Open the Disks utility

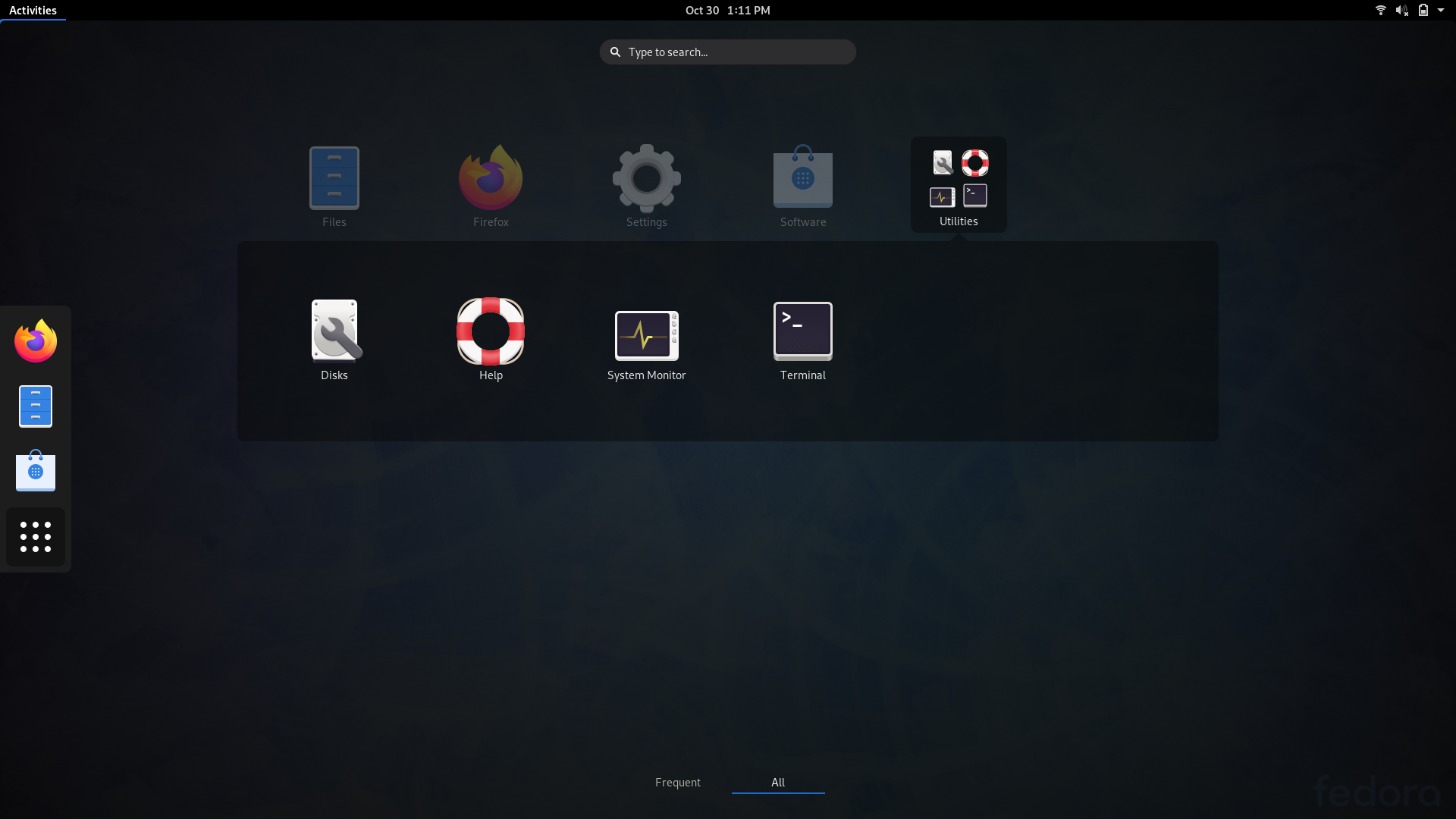point(334,340)
